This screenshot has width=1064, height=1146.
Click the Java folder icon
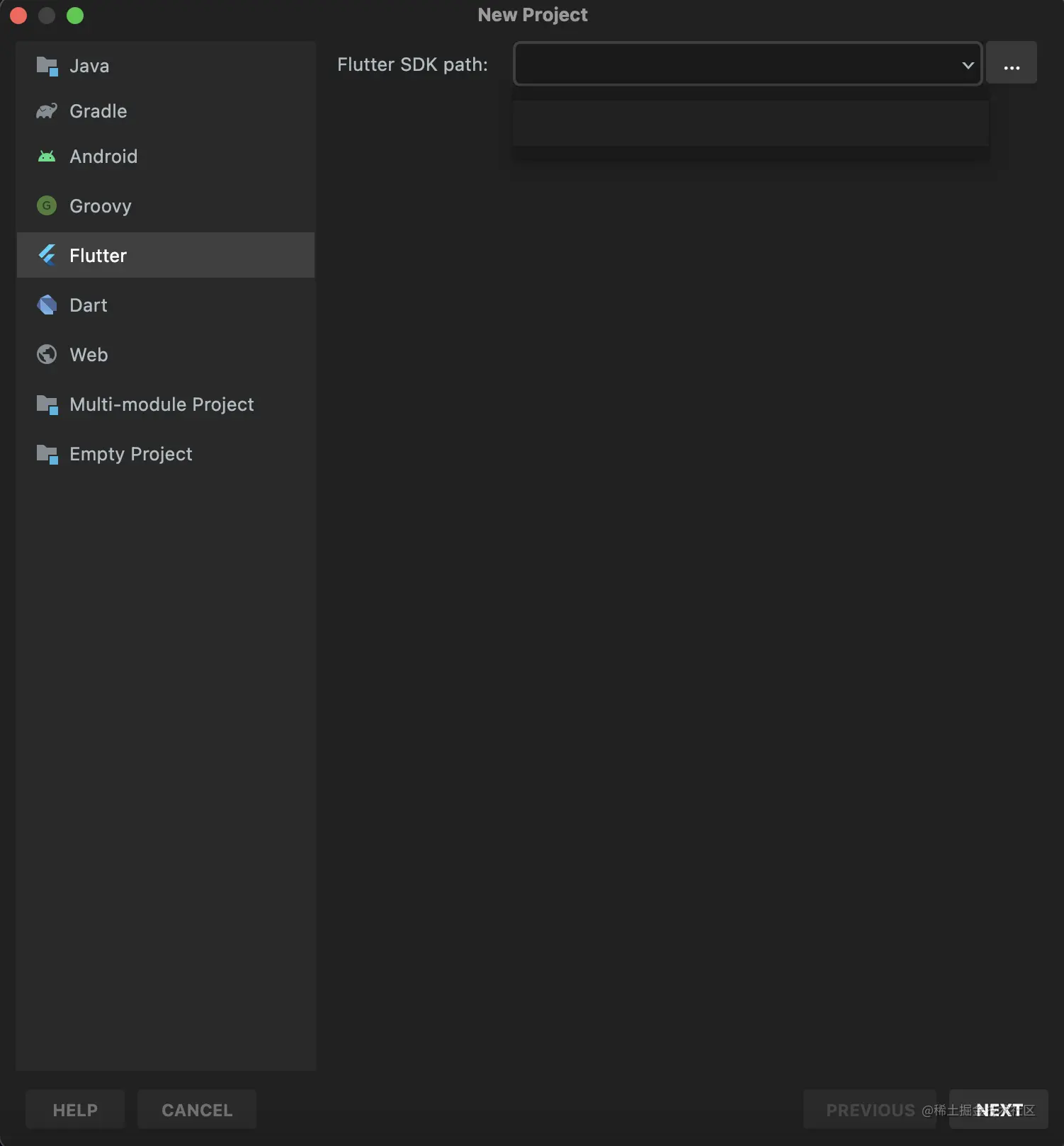tap(47, 66)
